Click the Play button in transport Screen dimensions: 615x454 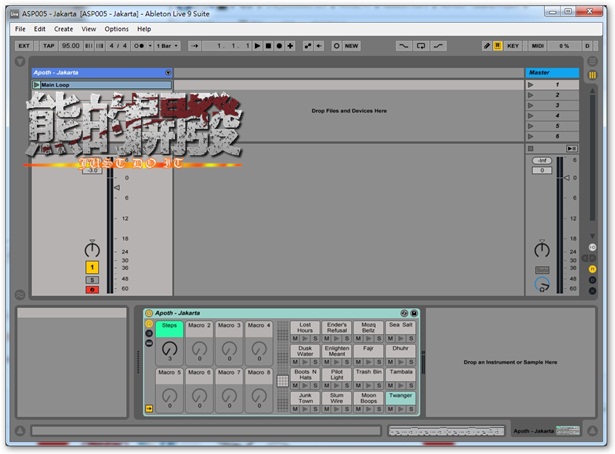tap(257, 46)
